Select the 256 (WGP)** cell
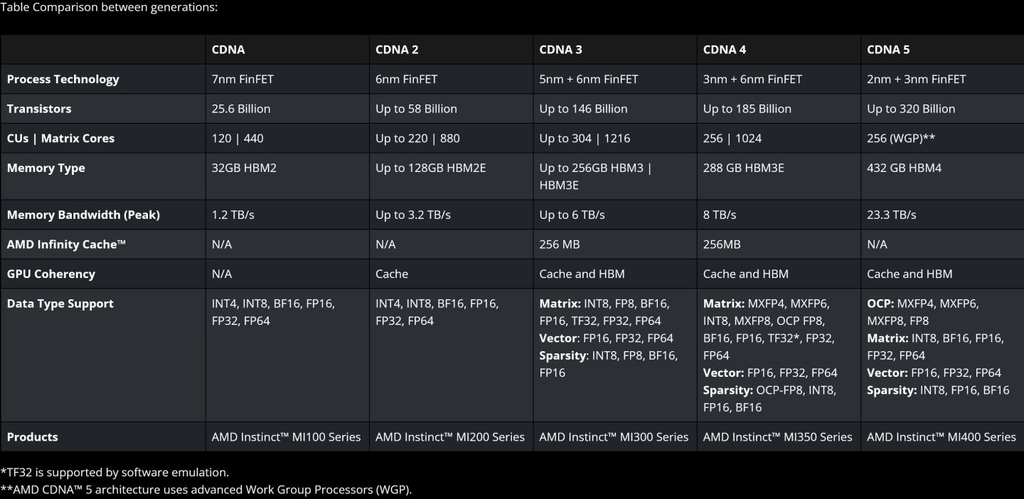 coord(906,138)
